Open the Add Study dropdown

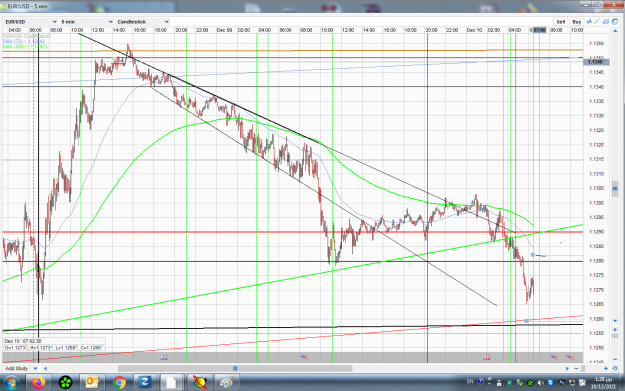pyautogui.click(x=22, y=368)
